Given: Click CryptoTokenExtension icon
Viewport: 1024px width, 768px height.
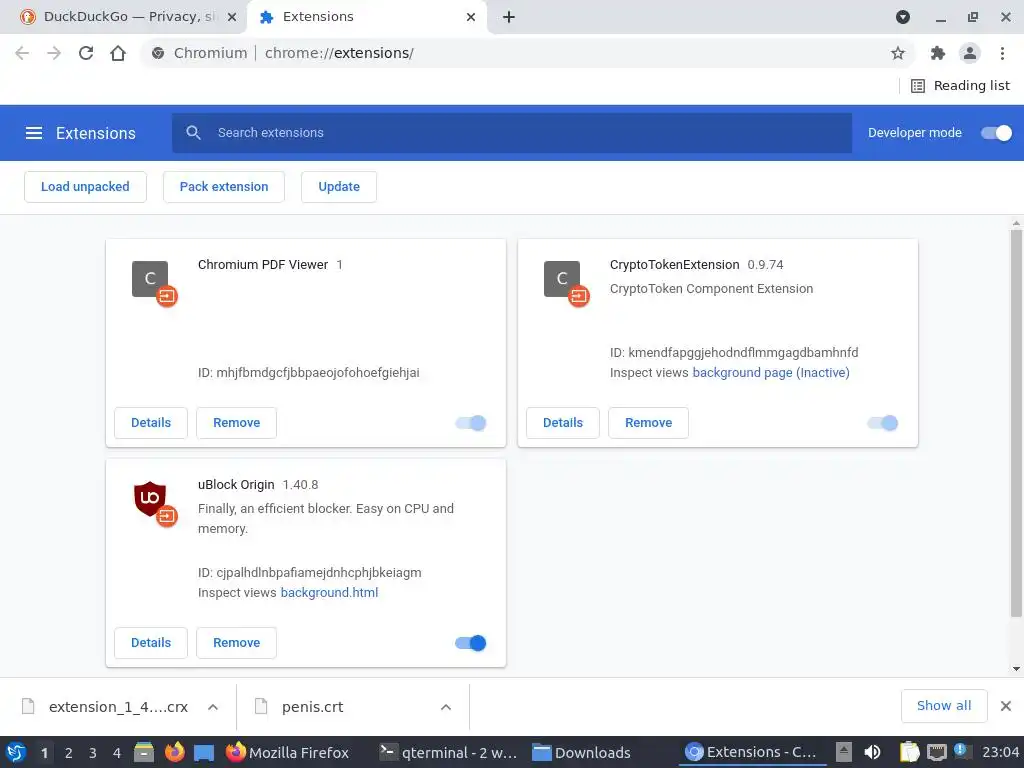Looking at the screenshot, I should click(562, 279).
